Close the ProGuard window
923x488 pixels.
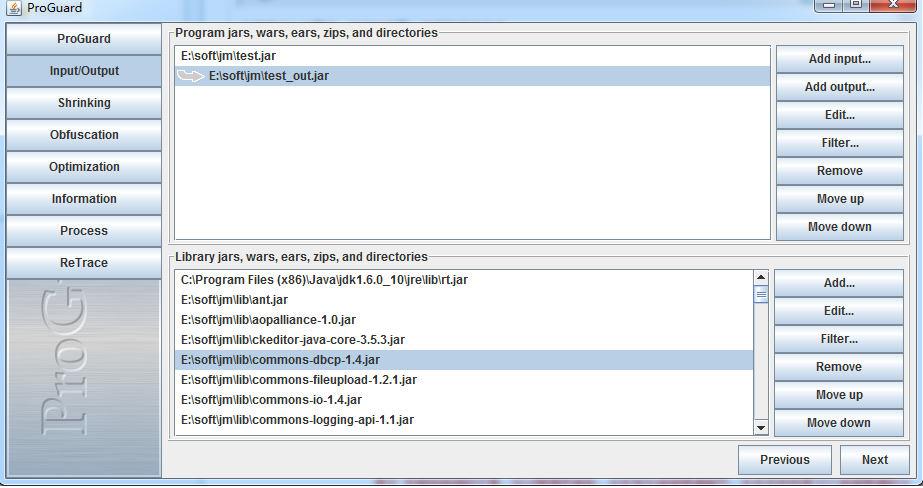tap(893, 5)
